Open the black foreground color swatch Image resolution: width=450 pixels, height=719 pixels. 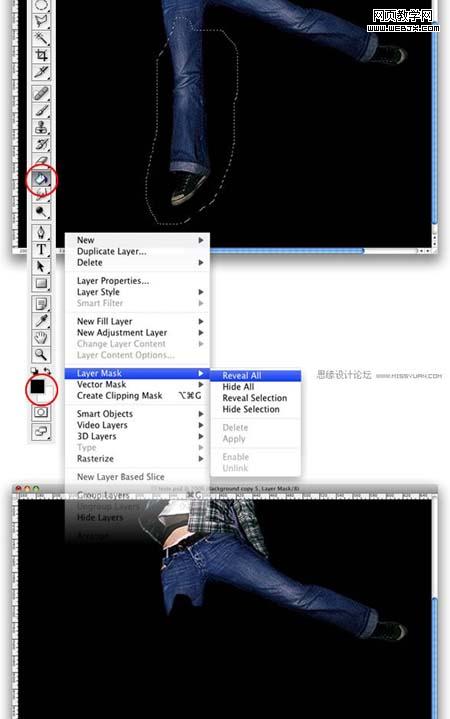click(x=38, y=387)
